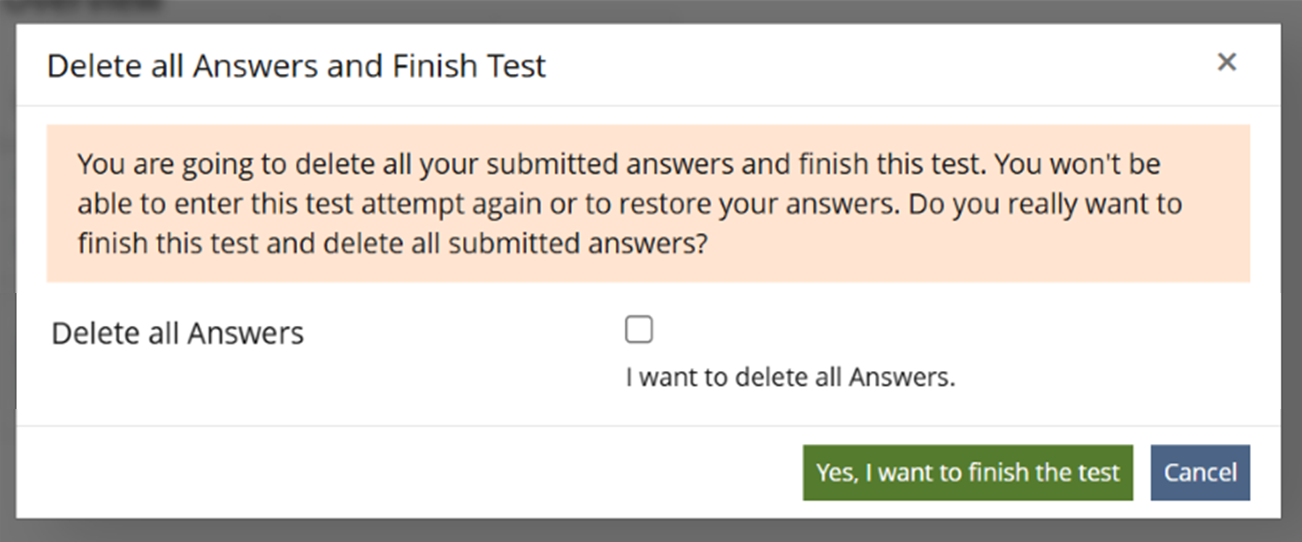The width and height of the screenshot is (1302, 542).
Task: Click the warning line ending "submitted answers?"
Action: (x=392, y=245)
